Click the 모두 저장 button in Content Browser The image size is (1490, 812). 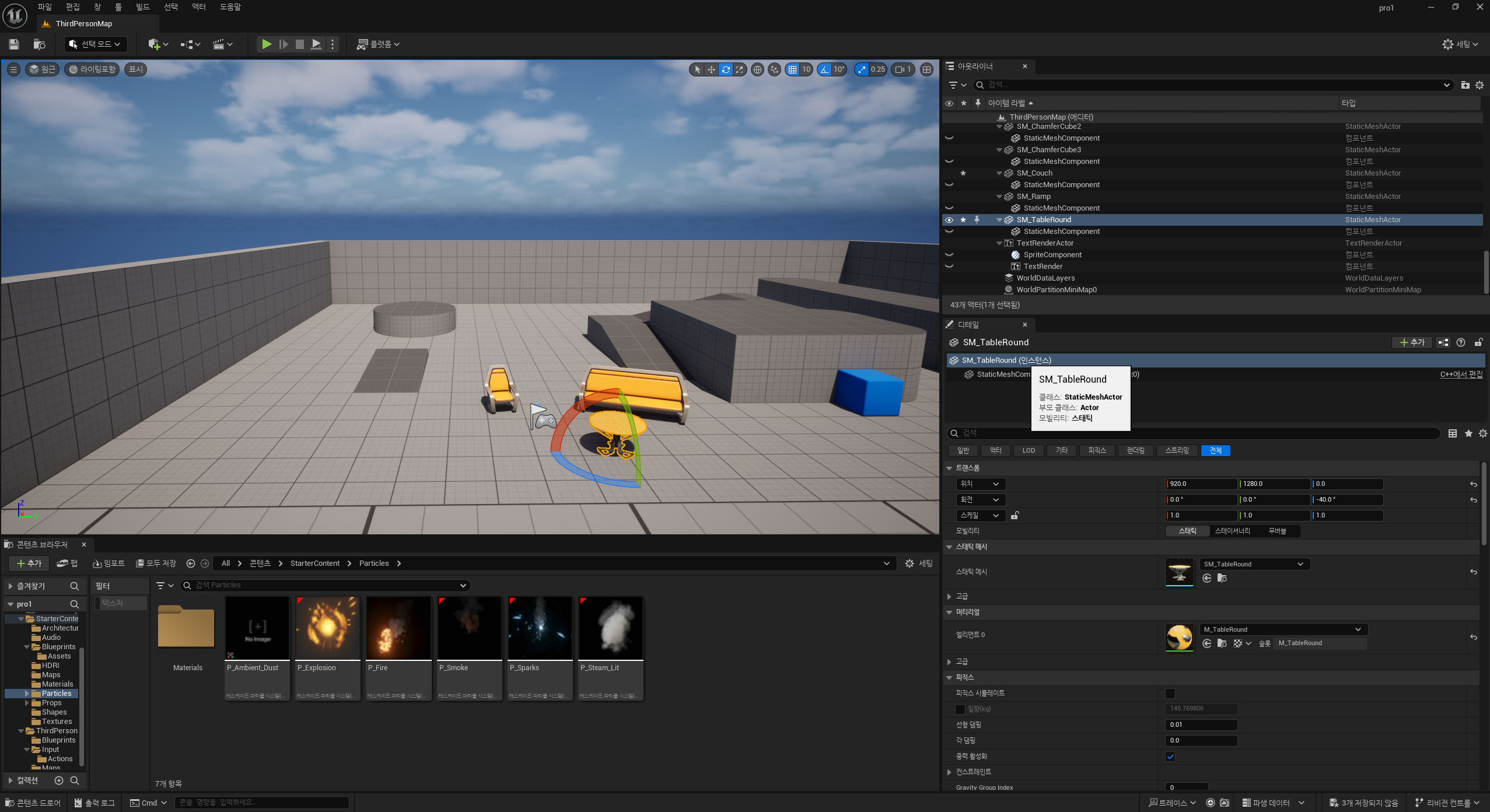coord(156,563)
